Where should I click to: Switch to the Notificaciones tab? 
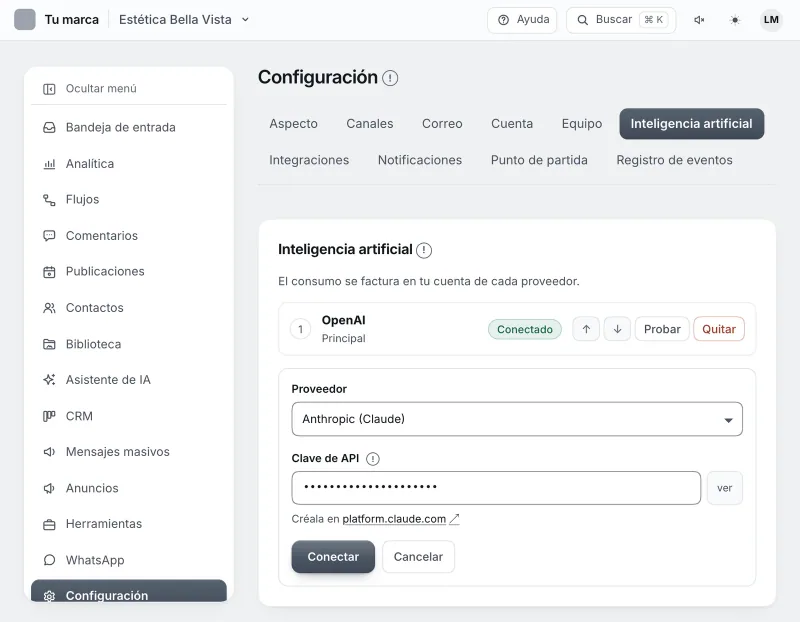tap(420, 160)
